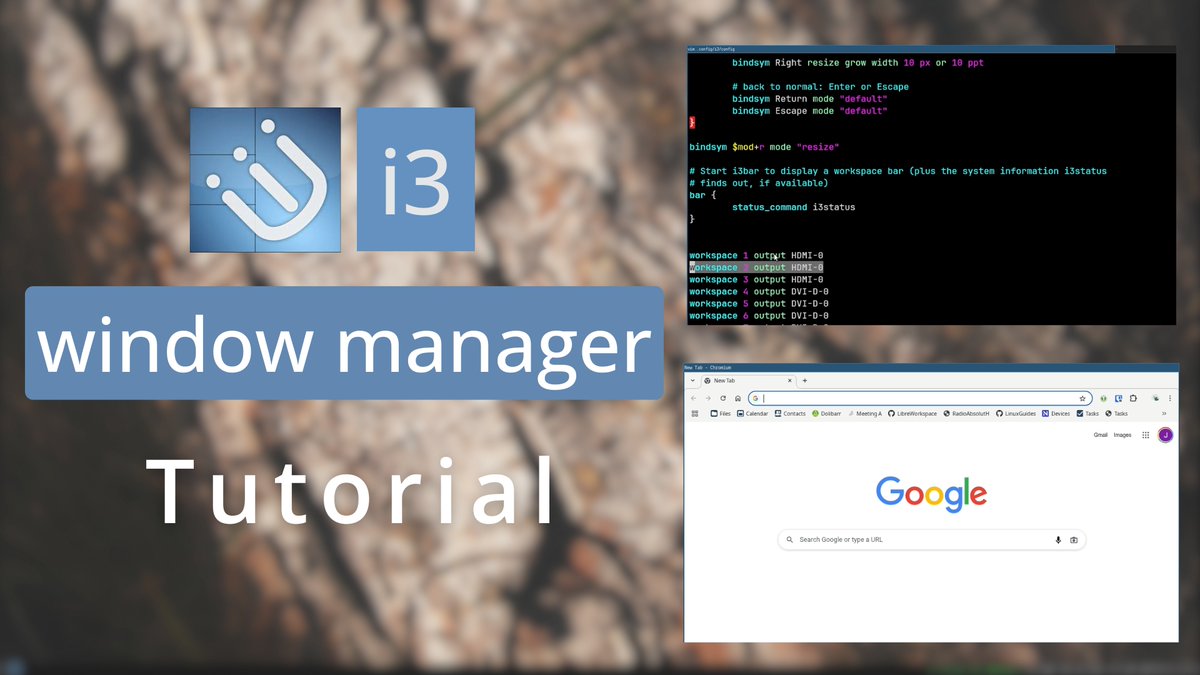Click the microphone voice search icon
The width and height of the screenshot is (1200, 675).
click(1058, 540)
